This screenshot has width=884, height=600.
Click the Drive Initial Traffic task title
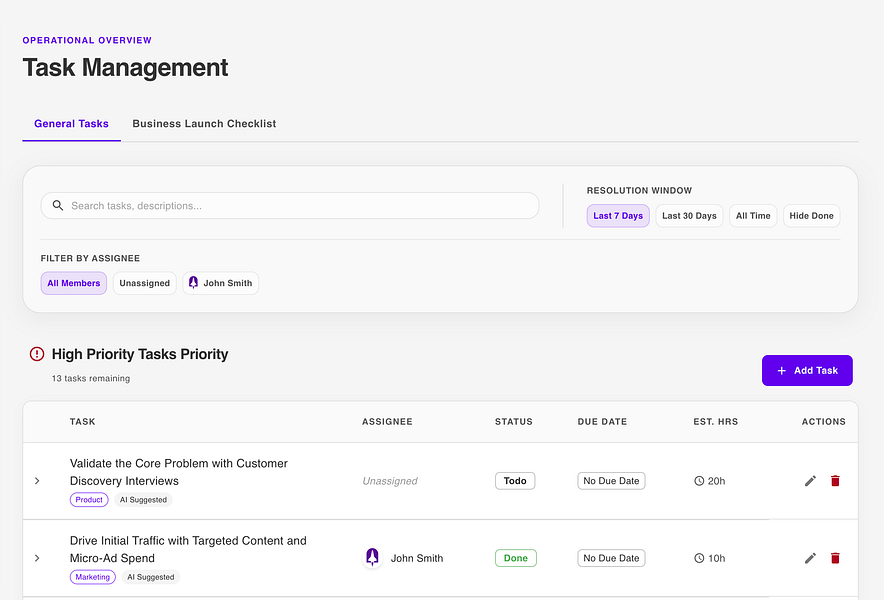click(188, 549)
